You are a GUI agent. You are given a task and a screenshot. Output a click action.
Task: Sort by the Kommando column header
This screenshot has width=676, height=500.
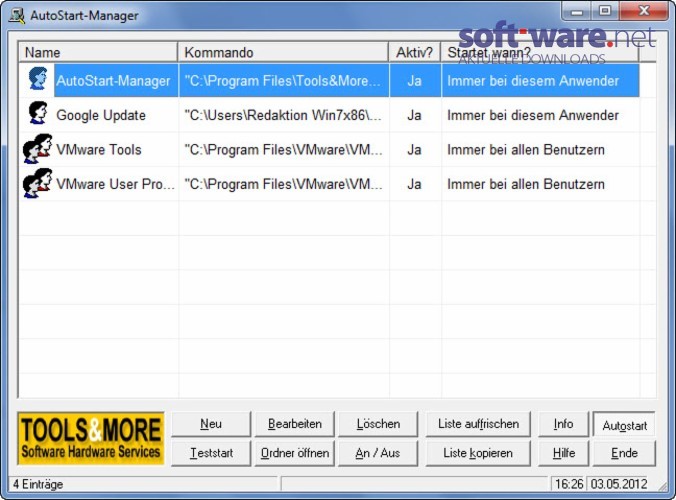283,52
